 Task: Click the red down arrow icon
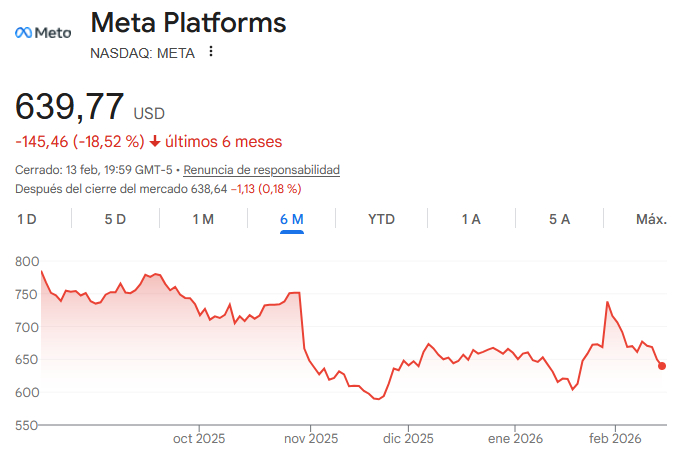point(155,141)
